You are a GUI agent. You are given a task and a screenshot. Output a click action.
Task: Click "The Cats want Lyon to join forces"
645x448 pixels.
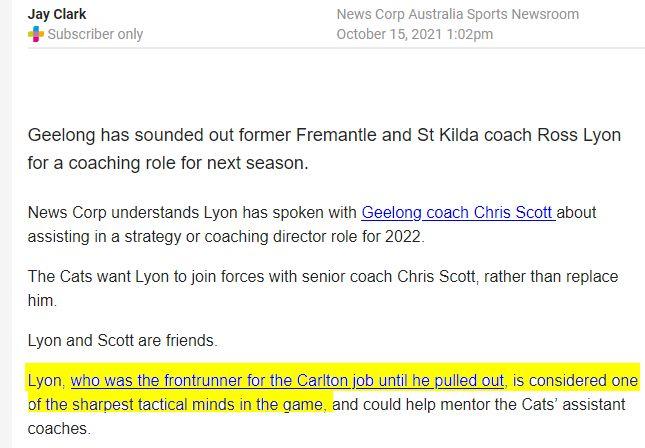[x=150, y=277]
